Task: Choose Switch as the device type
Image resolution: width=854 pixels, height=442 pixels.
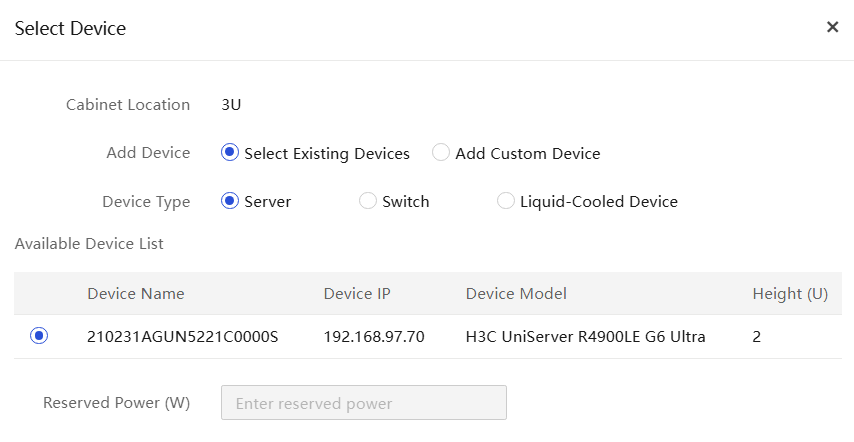Action: coord(368,201)
